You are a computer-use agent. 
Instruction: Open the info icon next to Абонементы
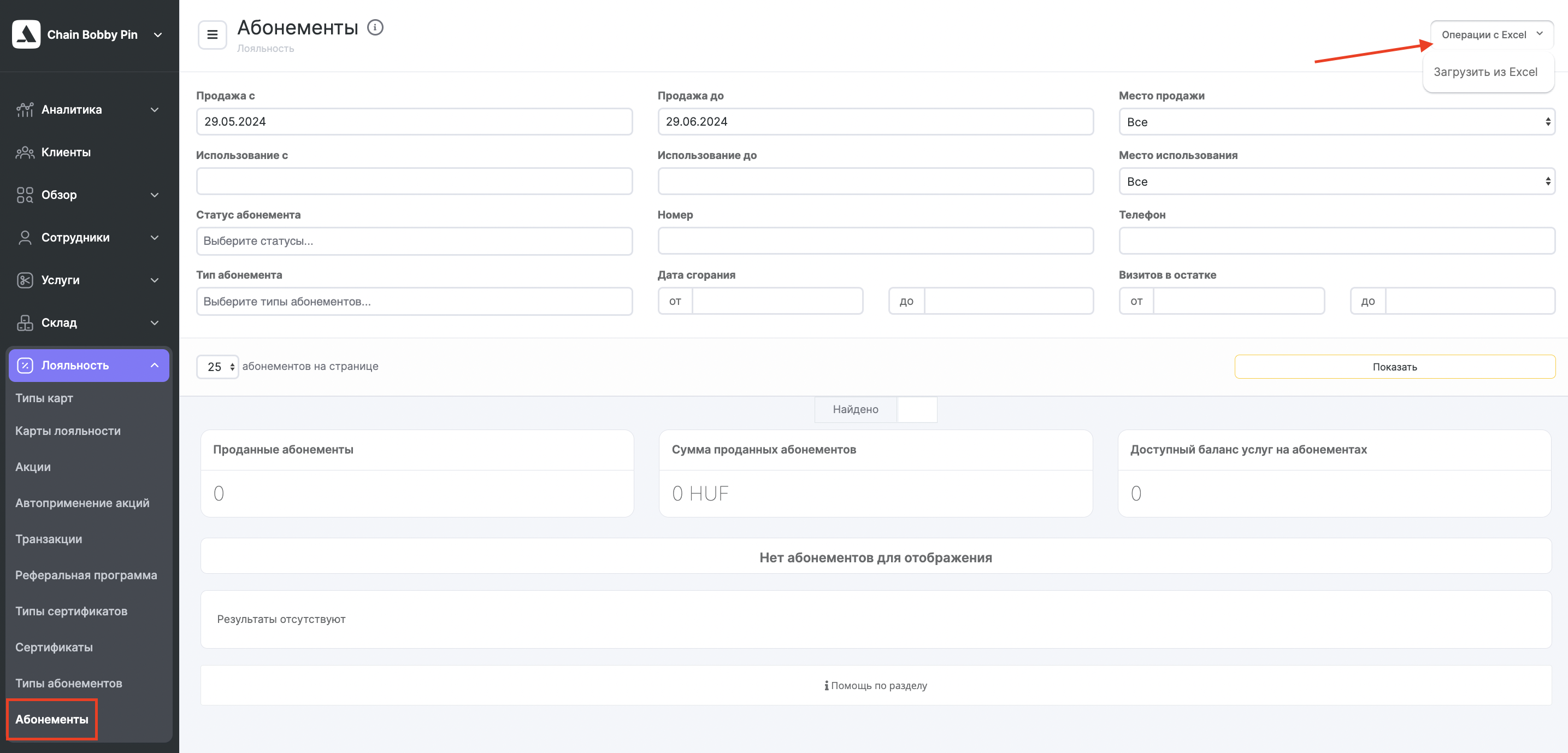[x=375, y=27]
